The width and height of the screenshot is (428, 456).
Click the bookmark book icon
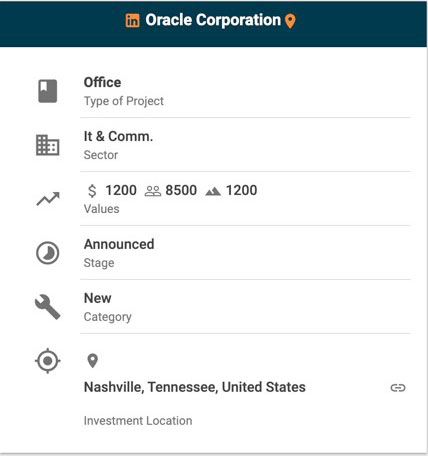click(48, 91)
